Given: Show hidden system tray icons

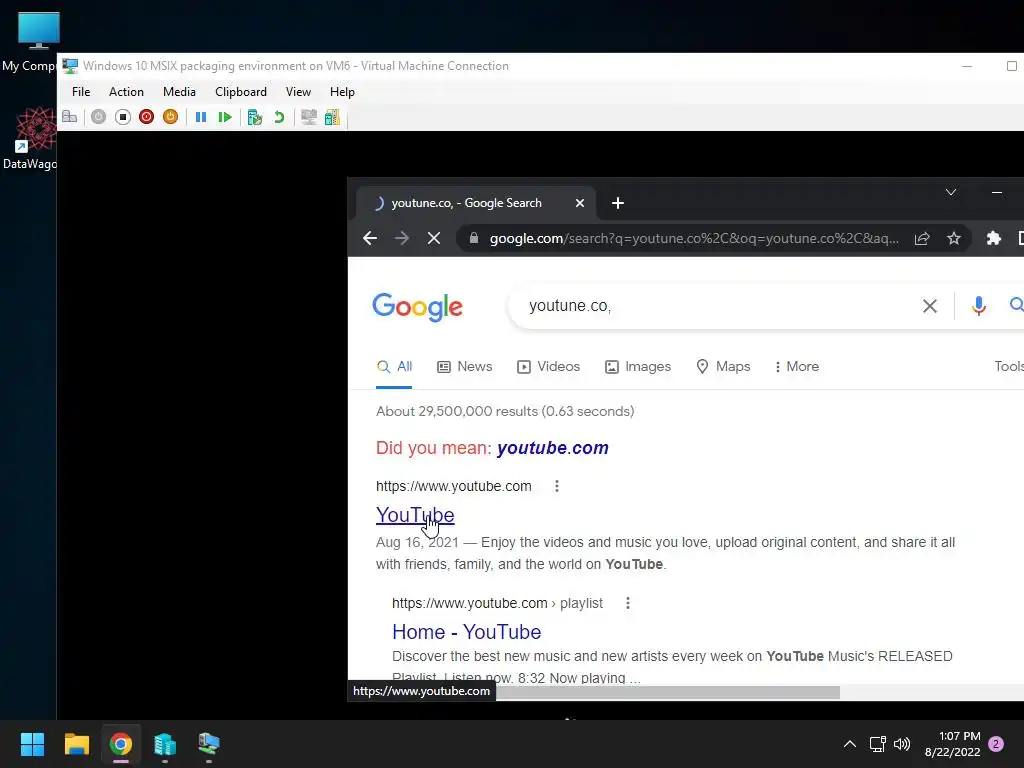Looking at the screenshot, I should 850,744.
